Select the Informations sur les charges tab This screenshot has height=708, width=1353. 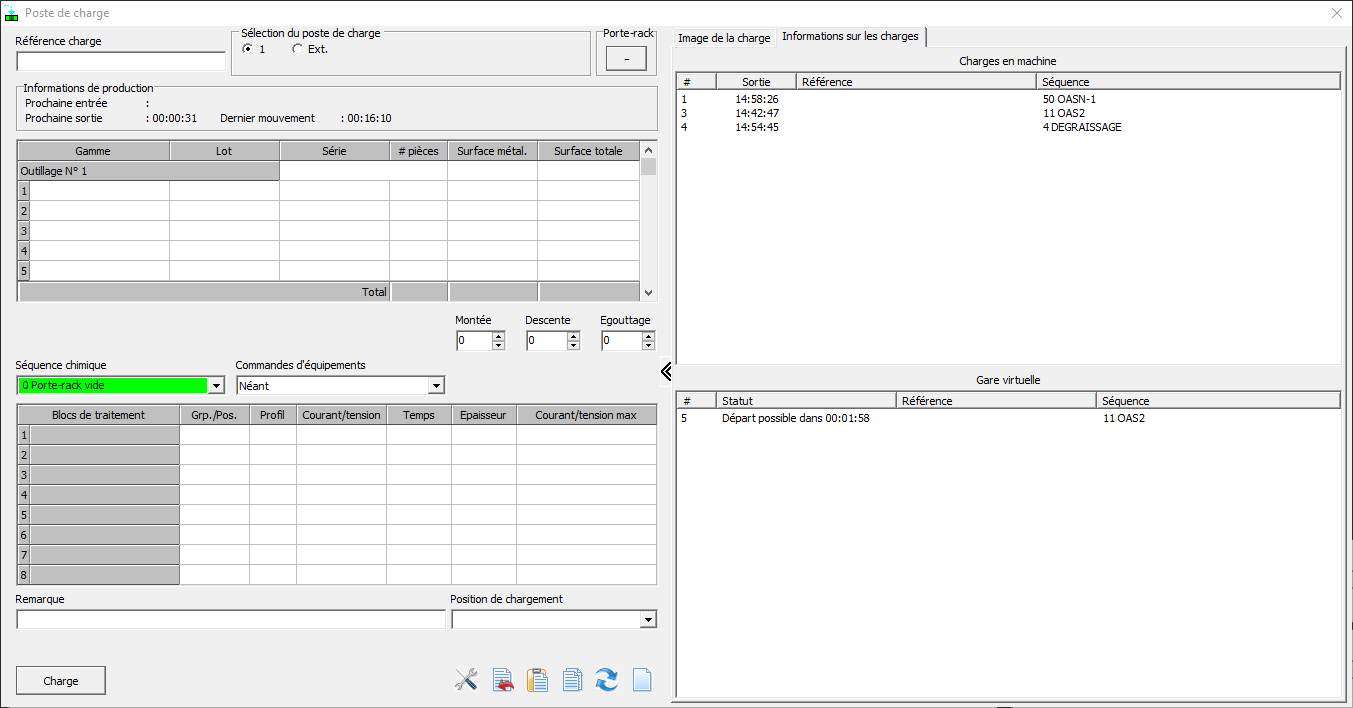850,37
